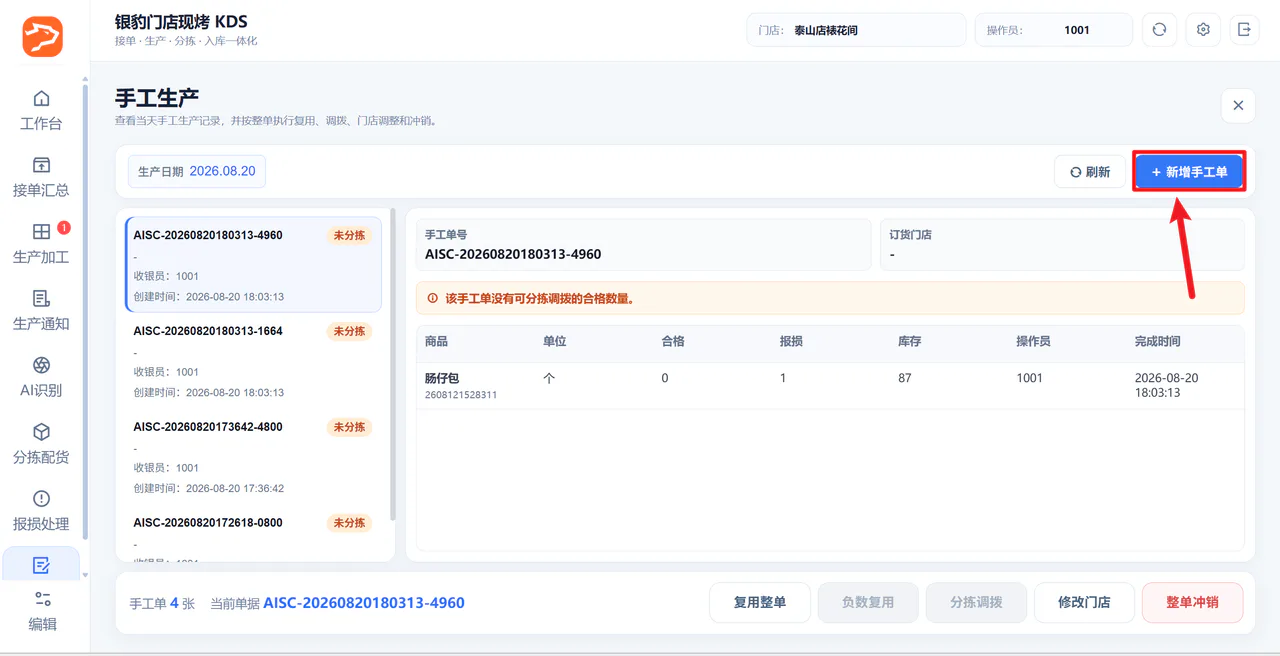This screenshot has width=1280, height=656.
Task: Click the logout icon in top bar
Action: [1244, 30]
